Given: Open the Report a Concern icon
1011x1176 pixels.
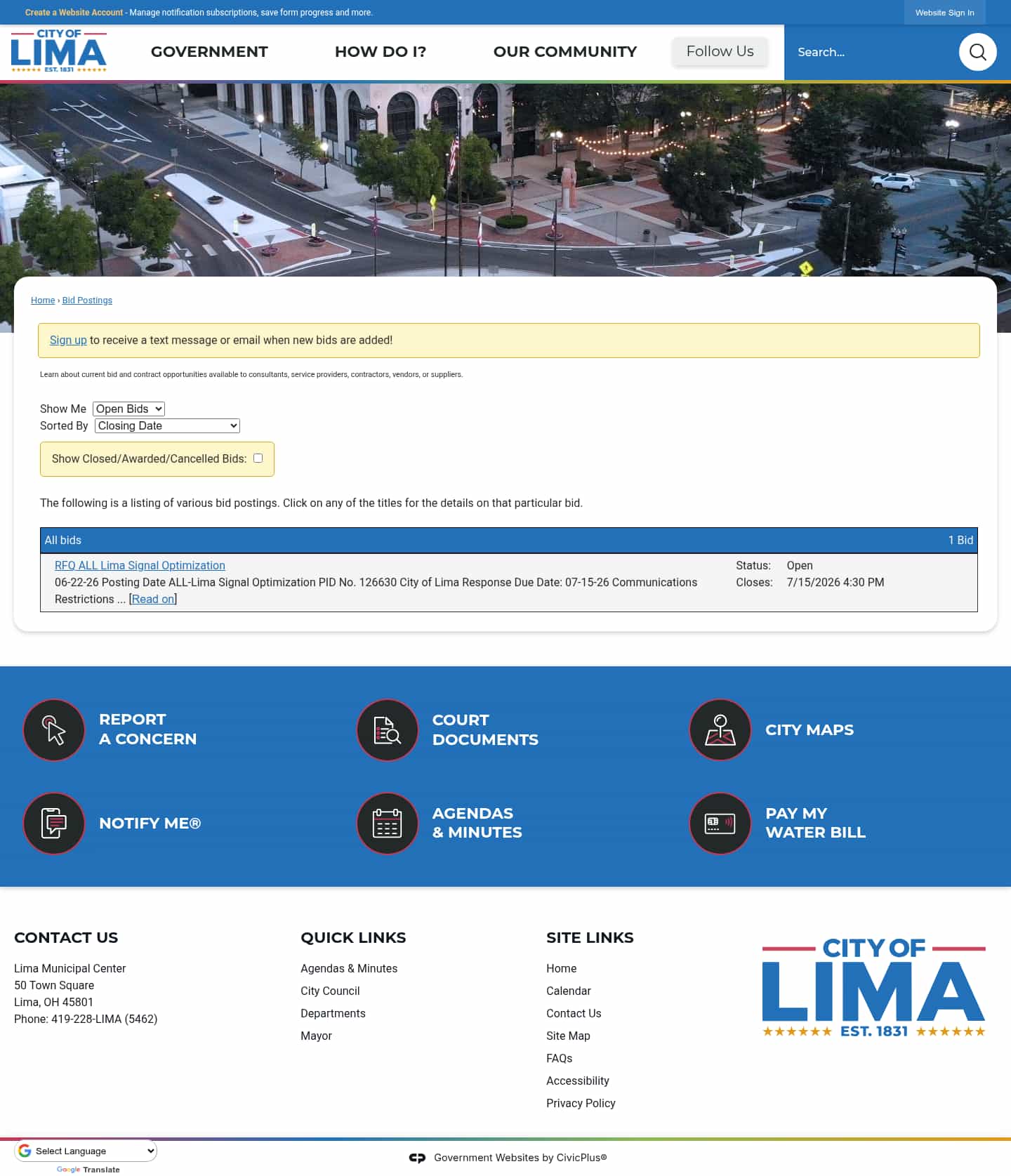Looking at the screenshot, I should pos(54,729).
